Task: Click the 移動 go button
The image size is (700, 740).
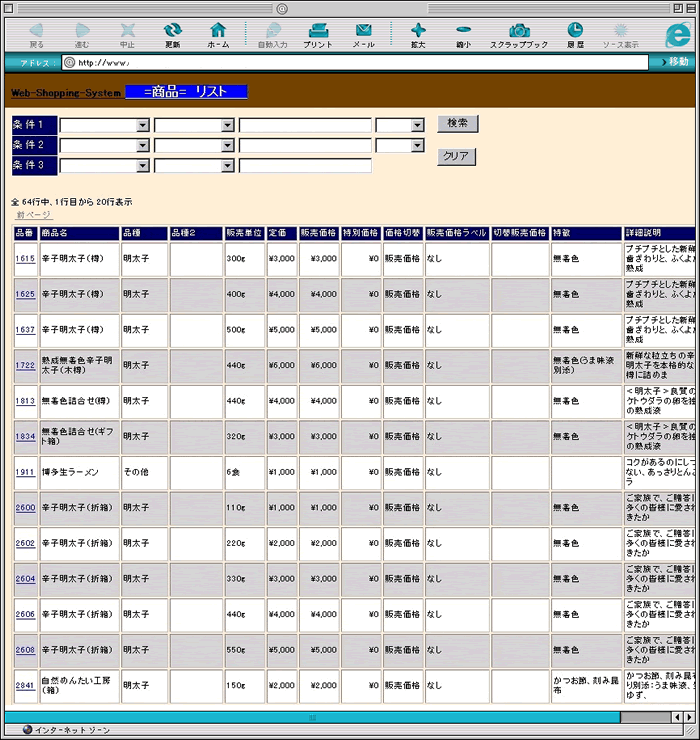Action: 675,62
